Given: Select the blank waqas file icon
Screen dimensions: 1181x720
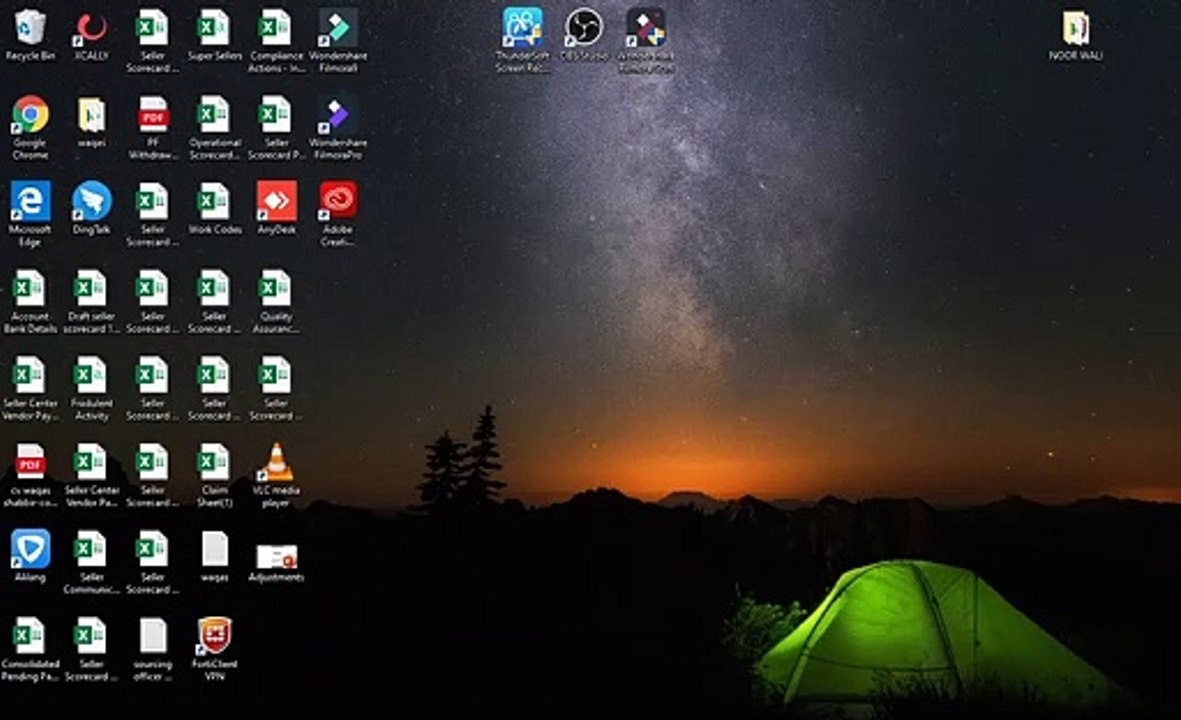Looking at the screenshot, I should pos(215,550).
